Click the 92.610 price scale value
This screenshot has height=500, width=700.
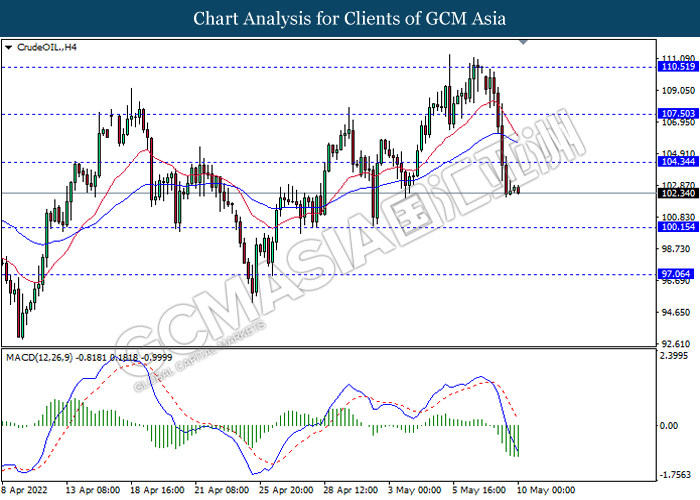pos(678,344)
